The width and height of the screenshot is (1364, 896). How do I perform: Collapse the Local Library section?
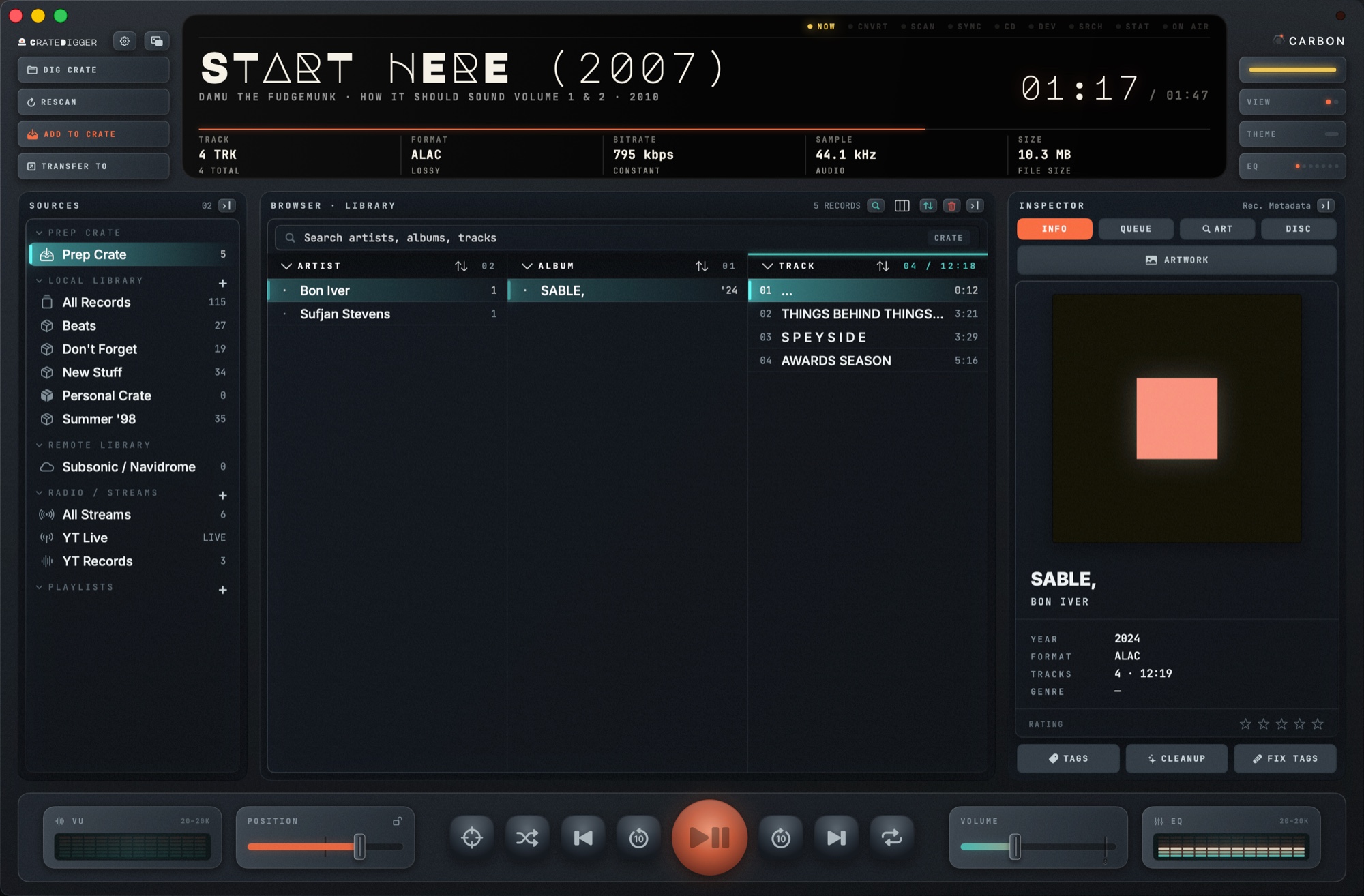click(x=40, y=280)
